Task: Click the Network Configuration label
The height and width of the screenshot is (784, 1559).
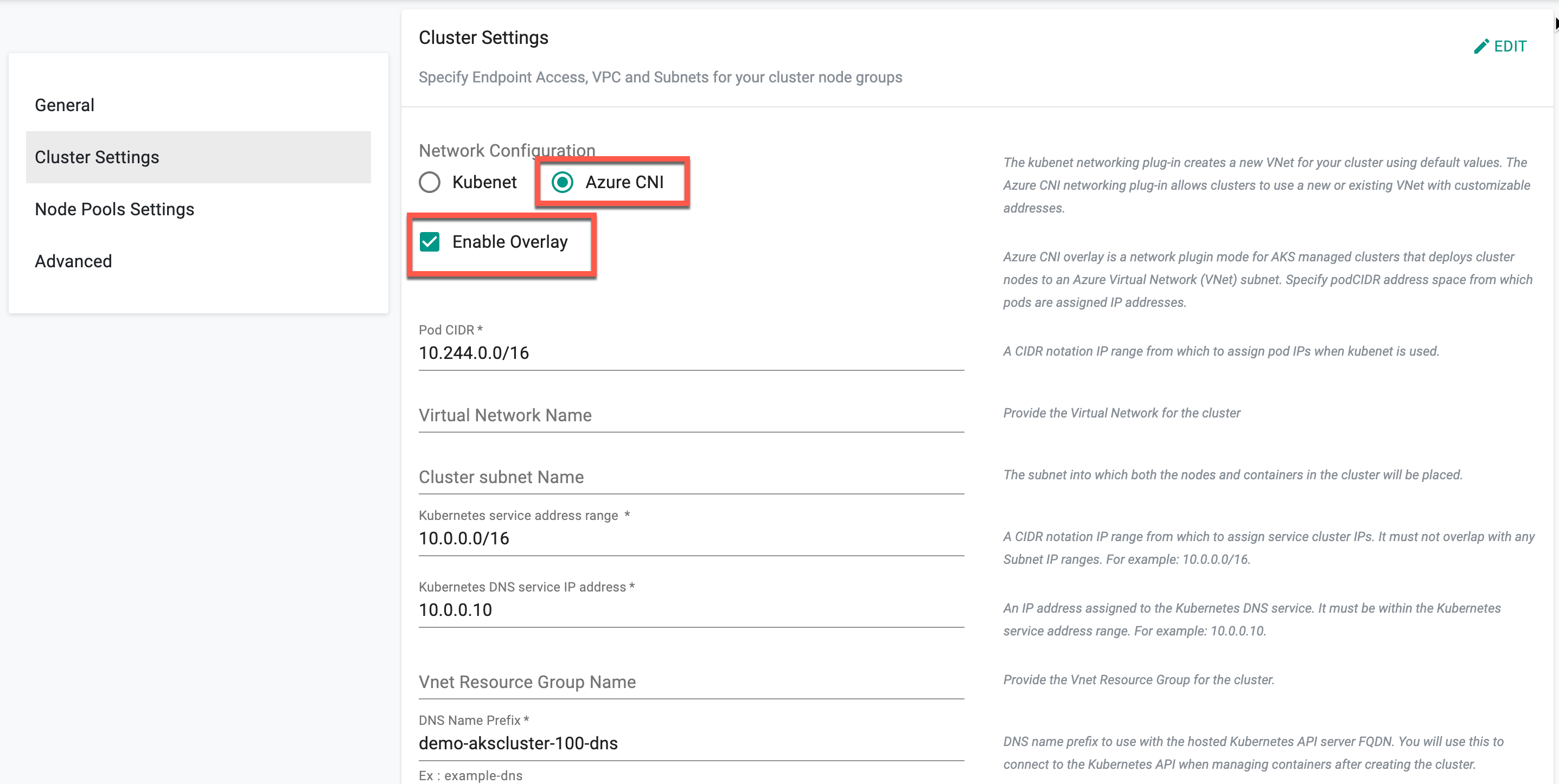Action: (x=507, y=150)
